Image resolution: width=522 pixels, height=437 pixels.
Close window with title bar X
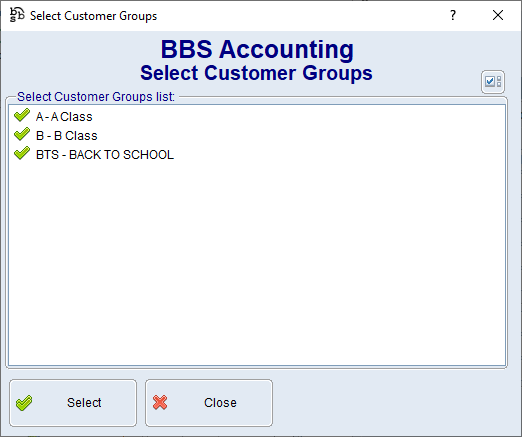pyautogui.click(x=498, y=15)
